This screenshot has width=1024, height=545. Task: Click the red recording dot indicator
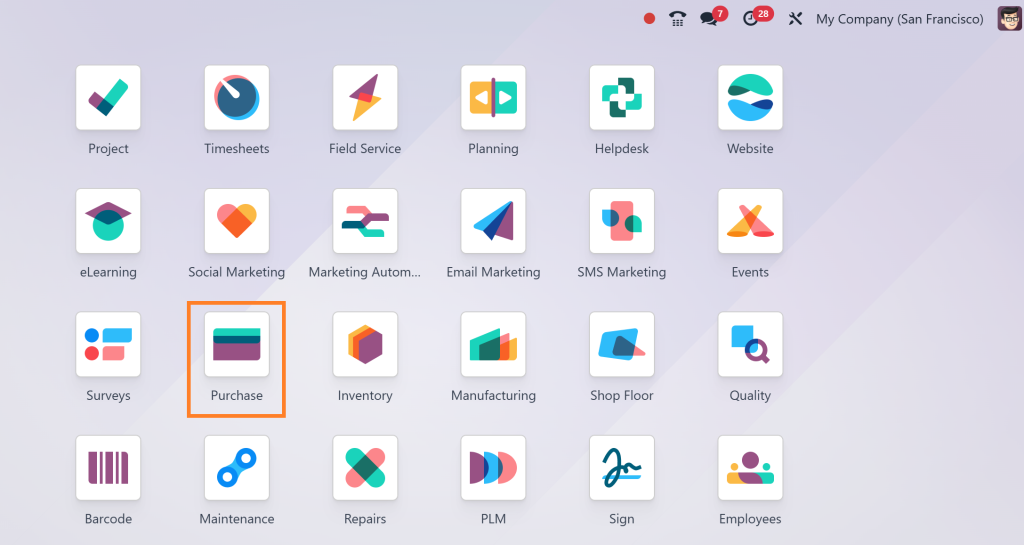point(649,19)
